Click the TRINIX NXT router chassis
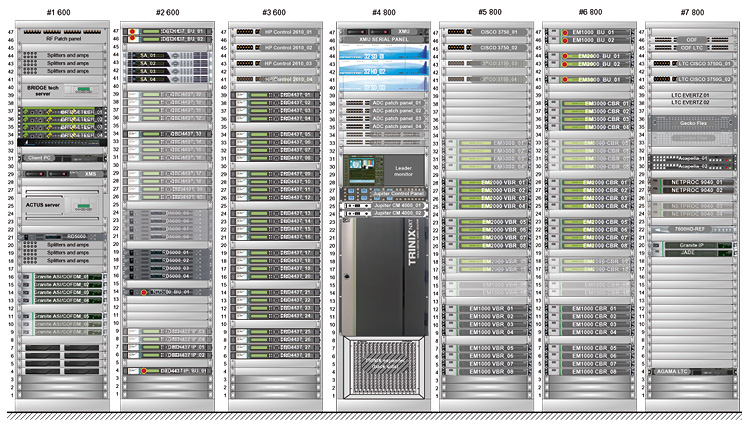 point(384,276)
